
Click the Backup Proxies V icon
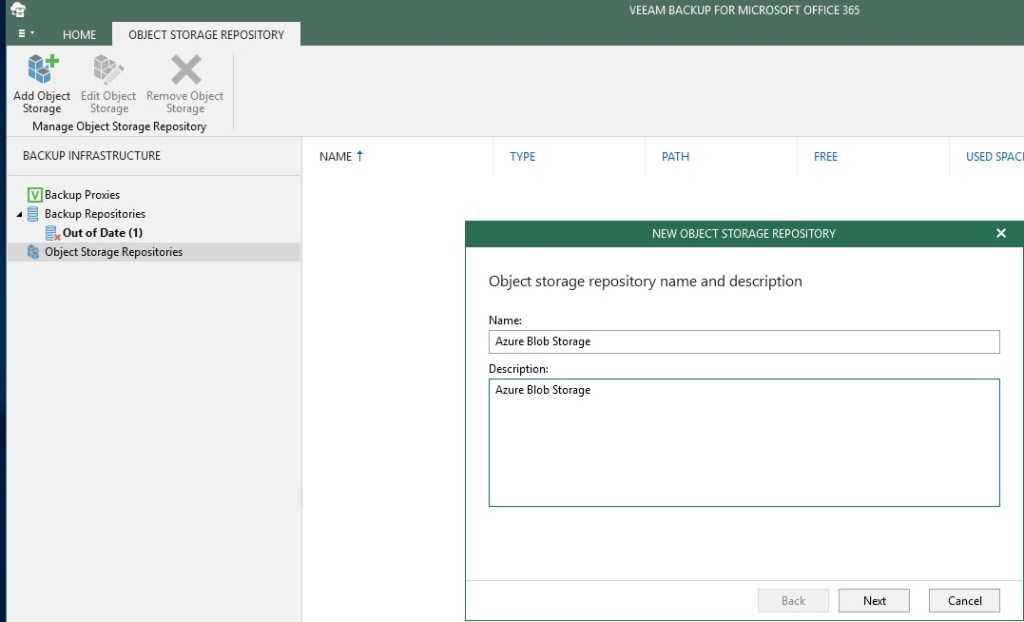[35, 195]
